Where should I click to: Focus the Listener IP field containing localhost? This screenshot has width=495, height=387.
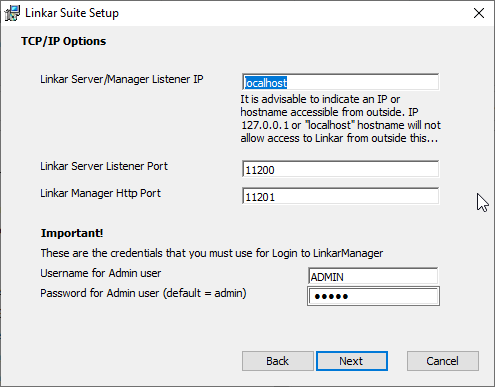[340, 82]
